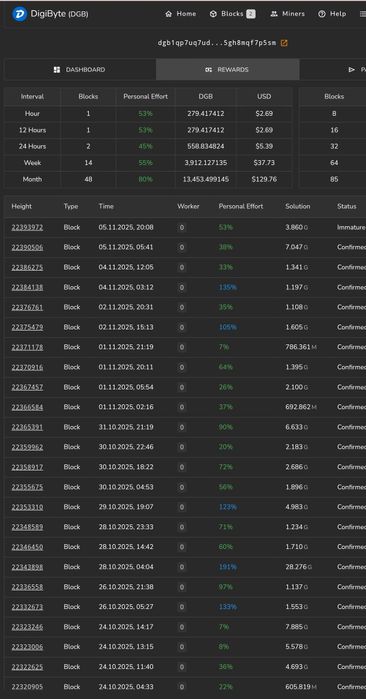Viewport: 366px width, 699px height.
Task: Open block height 22322625
Action: pos(27,667)
